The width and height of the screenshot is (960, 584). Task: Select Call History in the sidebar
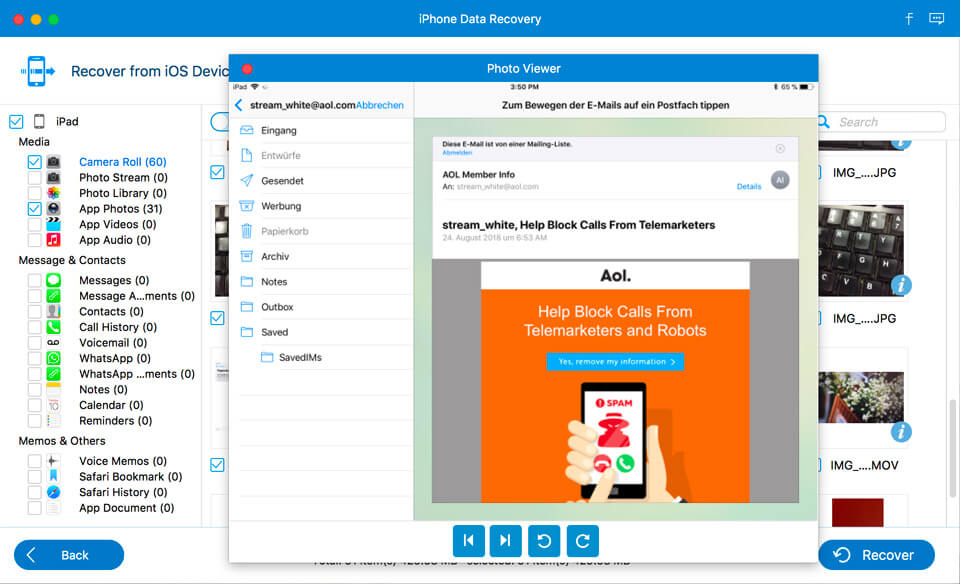click(117, 327)
